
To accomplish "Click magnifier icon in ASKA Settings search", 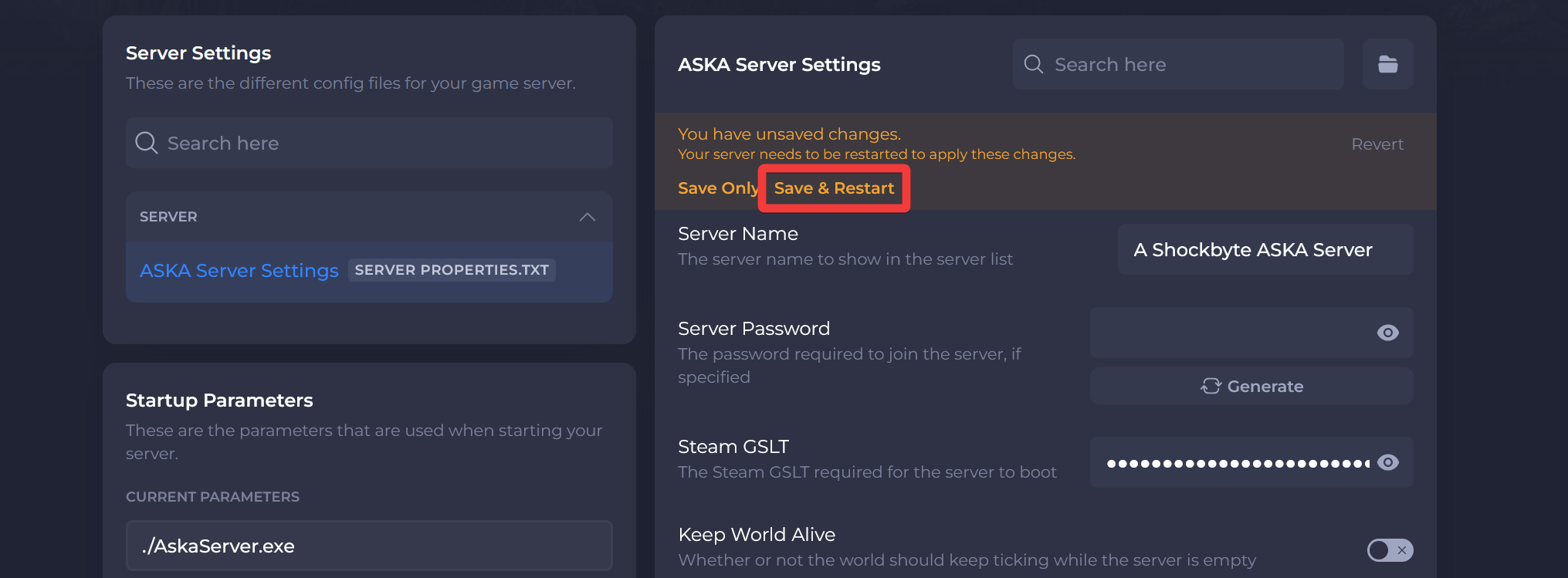I will tap(1033, 64).
